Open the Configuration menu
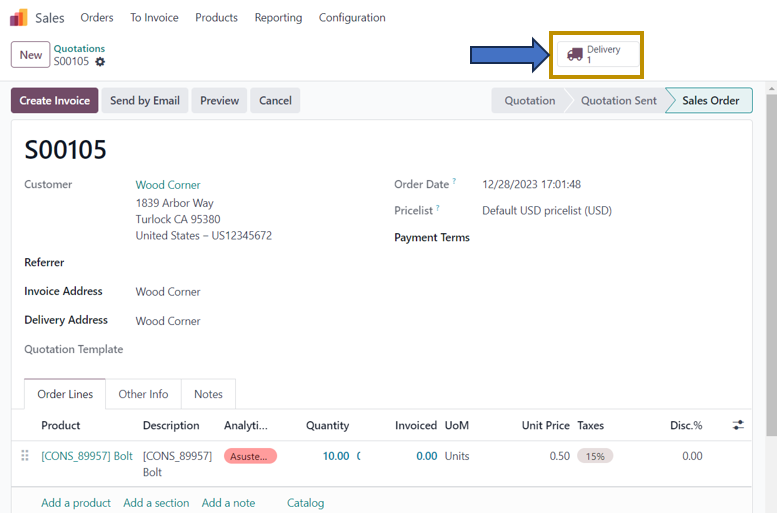 pyautogui.click(x=352, y=17)
